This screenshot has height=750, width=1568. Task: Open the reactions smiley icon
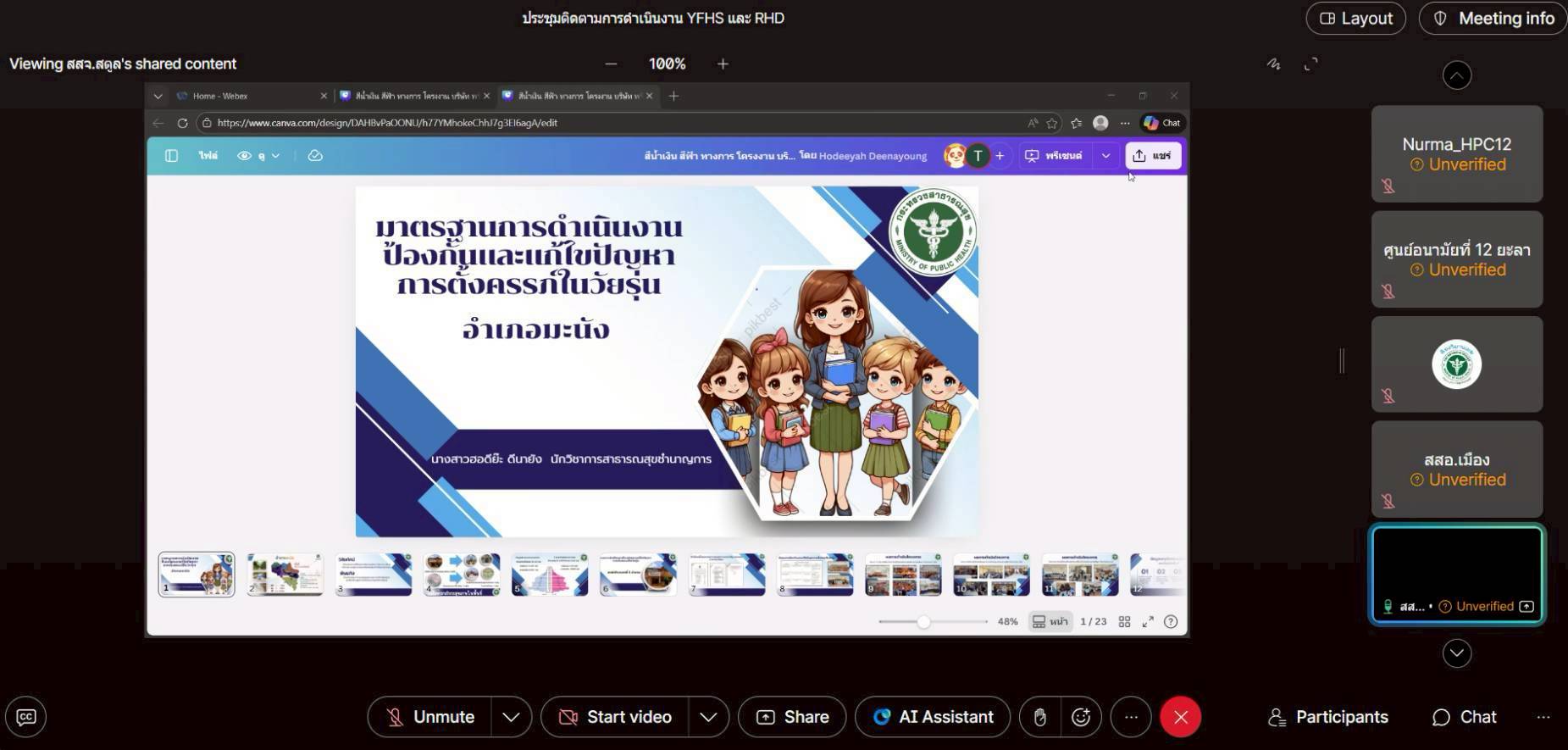click(x=1081, y=717)
